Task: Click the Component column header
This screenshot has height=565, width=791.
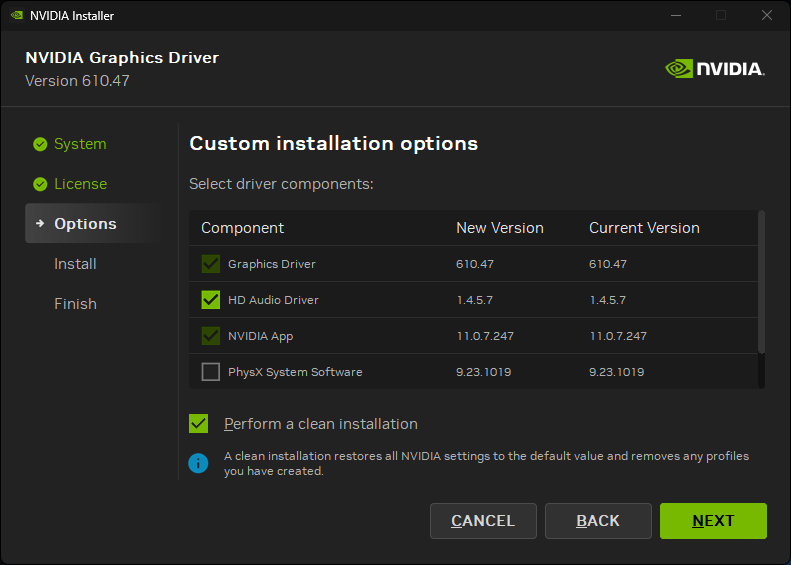Action: (242, 228)
